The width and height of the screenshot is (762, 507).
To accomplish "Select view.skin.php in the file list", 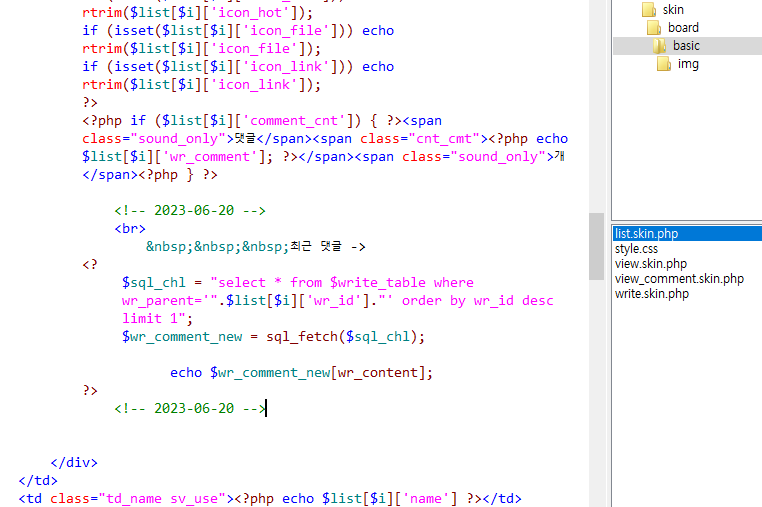I will [650, 264].
